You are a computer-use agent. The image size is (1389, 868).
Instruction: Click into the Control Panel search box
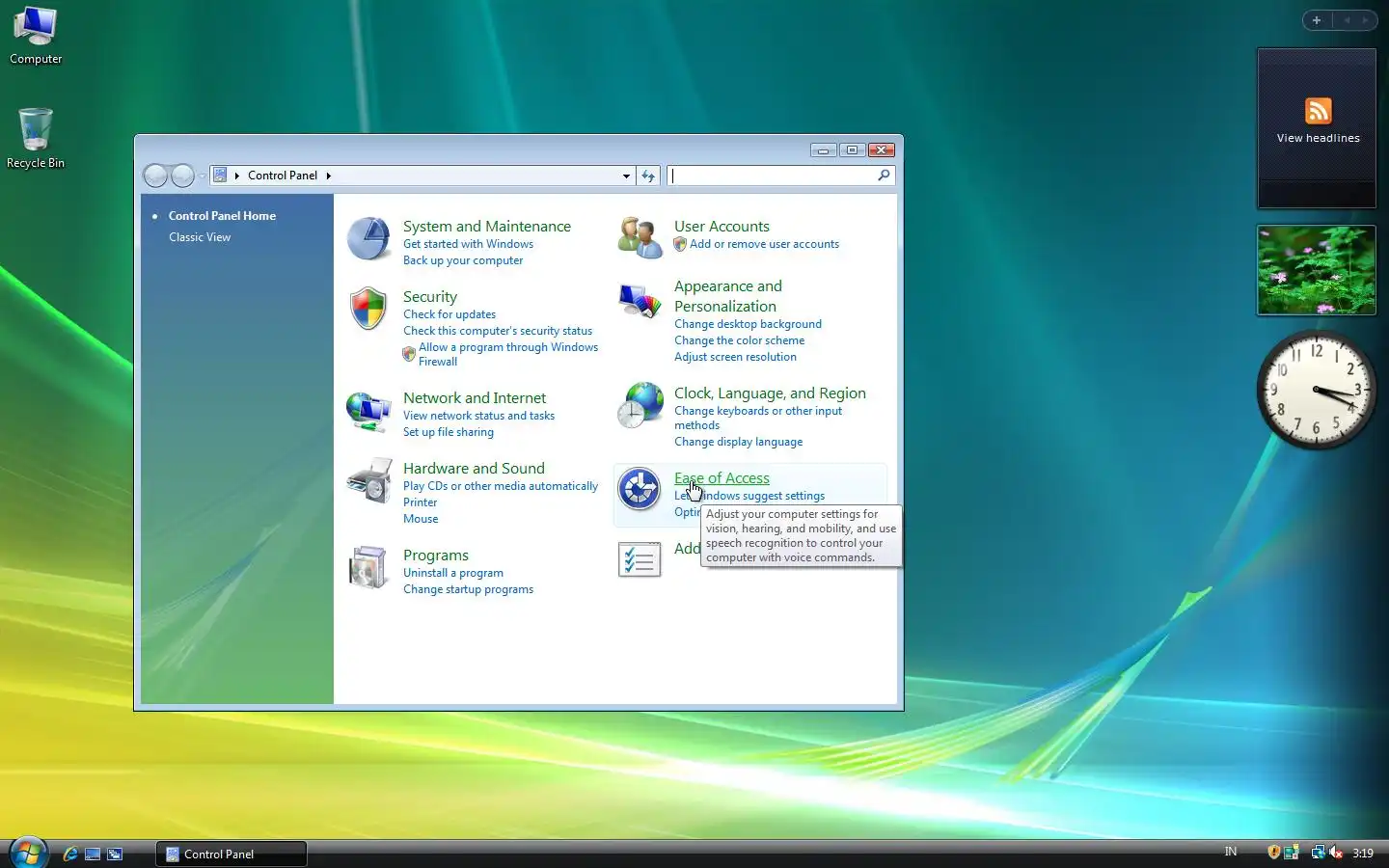(x=772, y=176)
